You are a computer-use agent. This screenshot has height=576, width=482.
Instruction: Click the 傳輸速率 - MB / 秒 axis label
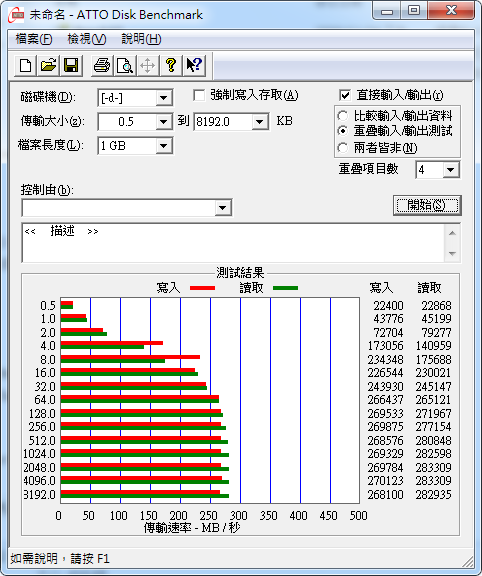click(192, 528)
